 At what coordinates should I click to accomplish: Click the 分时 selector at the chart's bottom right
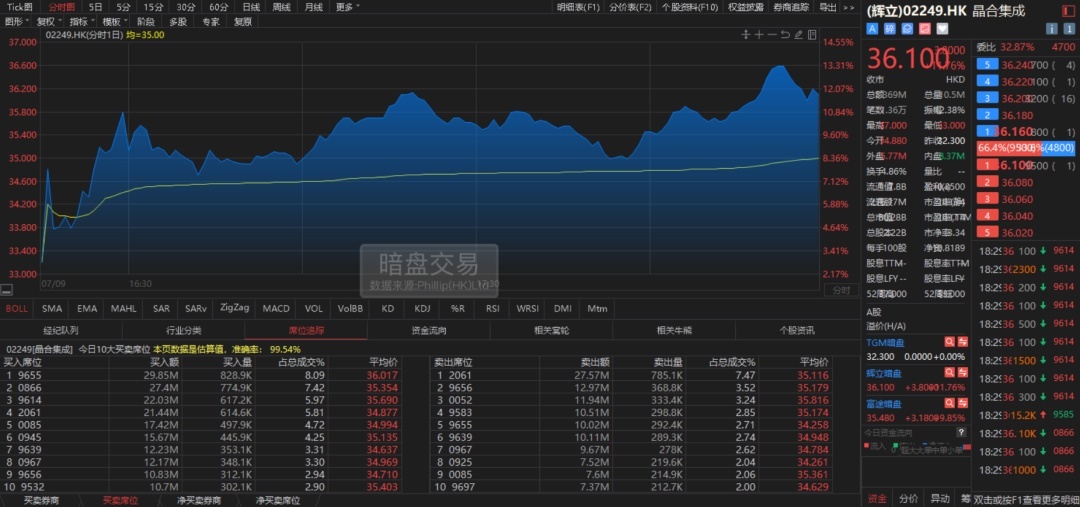(841, 290)
